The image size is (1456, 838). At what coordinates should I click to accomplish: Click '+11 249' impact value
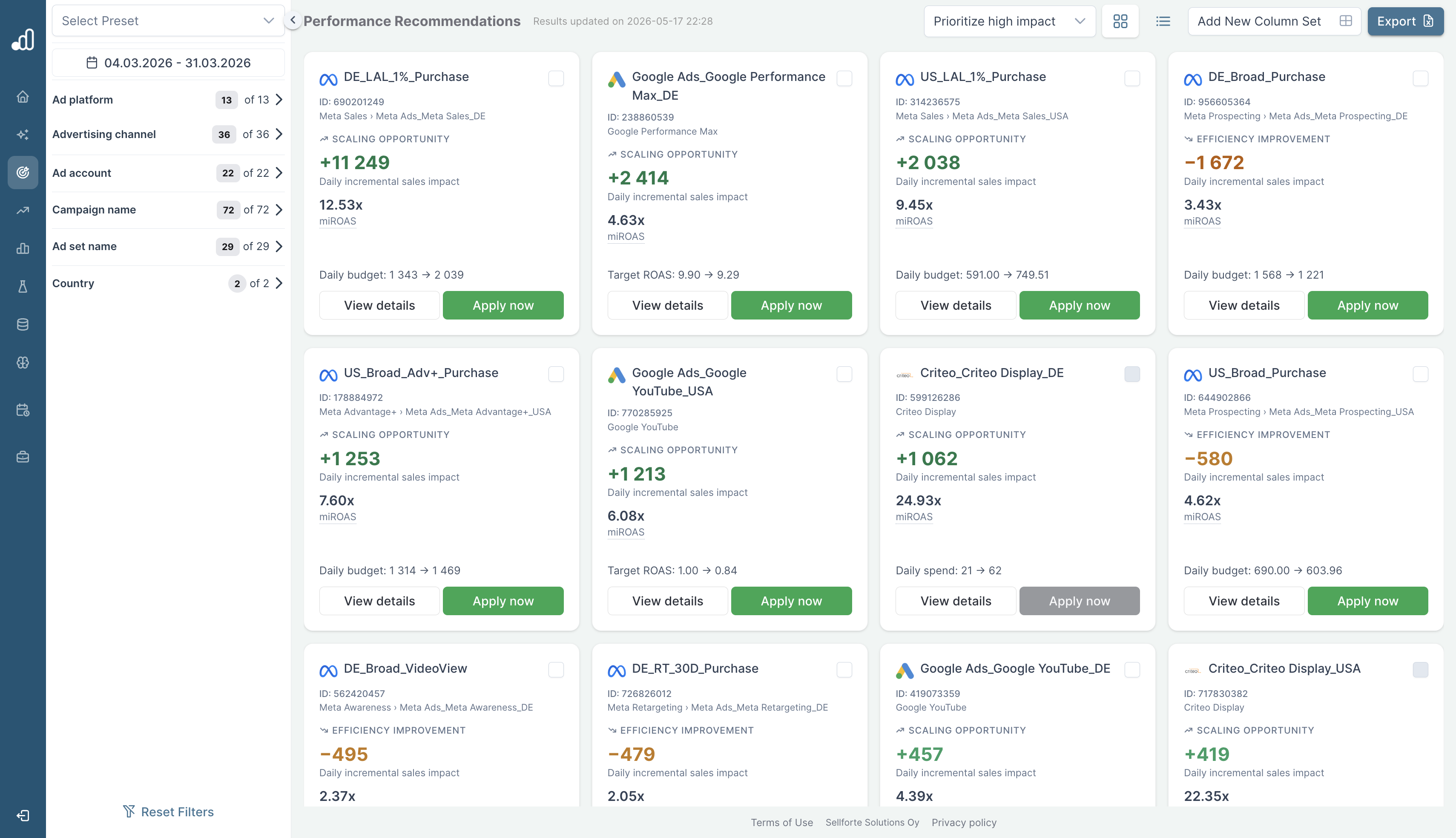[354, 163]
